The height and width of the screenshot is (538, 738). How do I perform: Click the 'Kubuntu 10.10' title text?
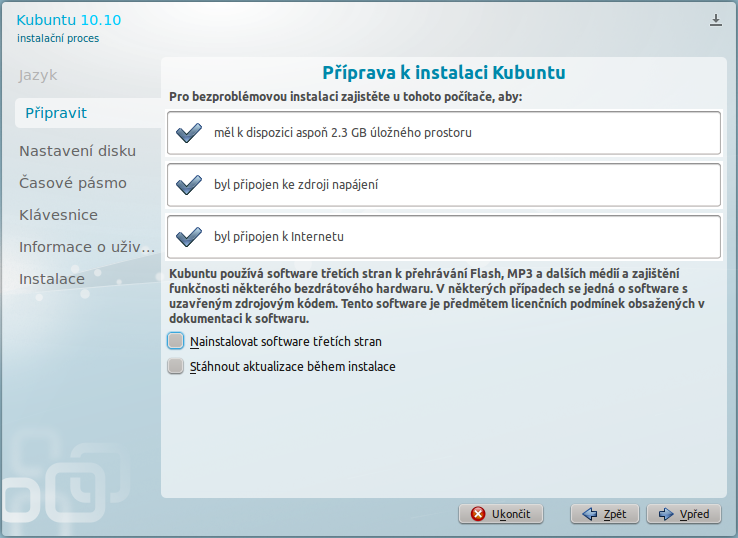(69, 20)
